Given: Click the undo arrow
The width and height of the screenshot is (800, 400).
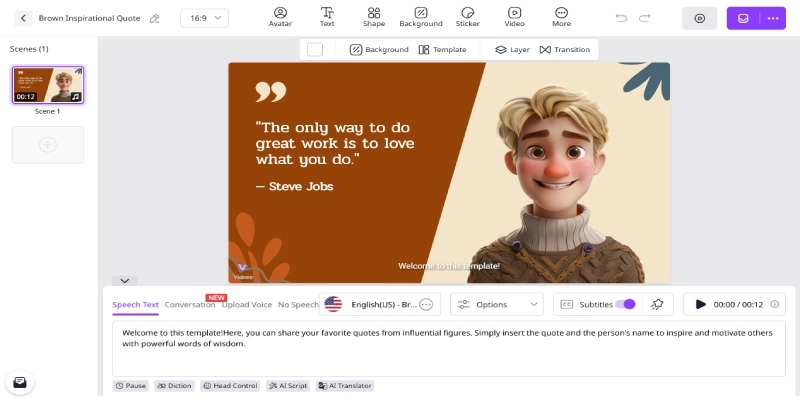Looking at the screenshot, I should tap(621, 18).
